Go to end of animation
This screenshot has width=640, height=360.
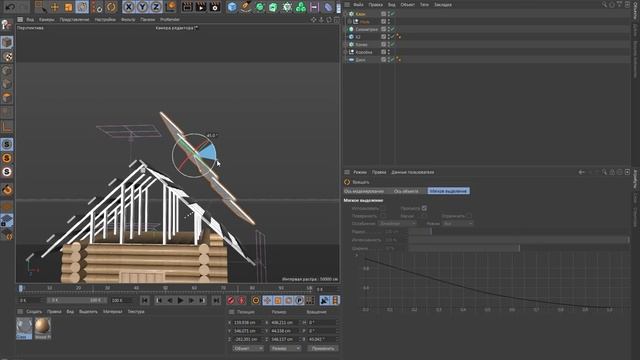tap(216, 300)
